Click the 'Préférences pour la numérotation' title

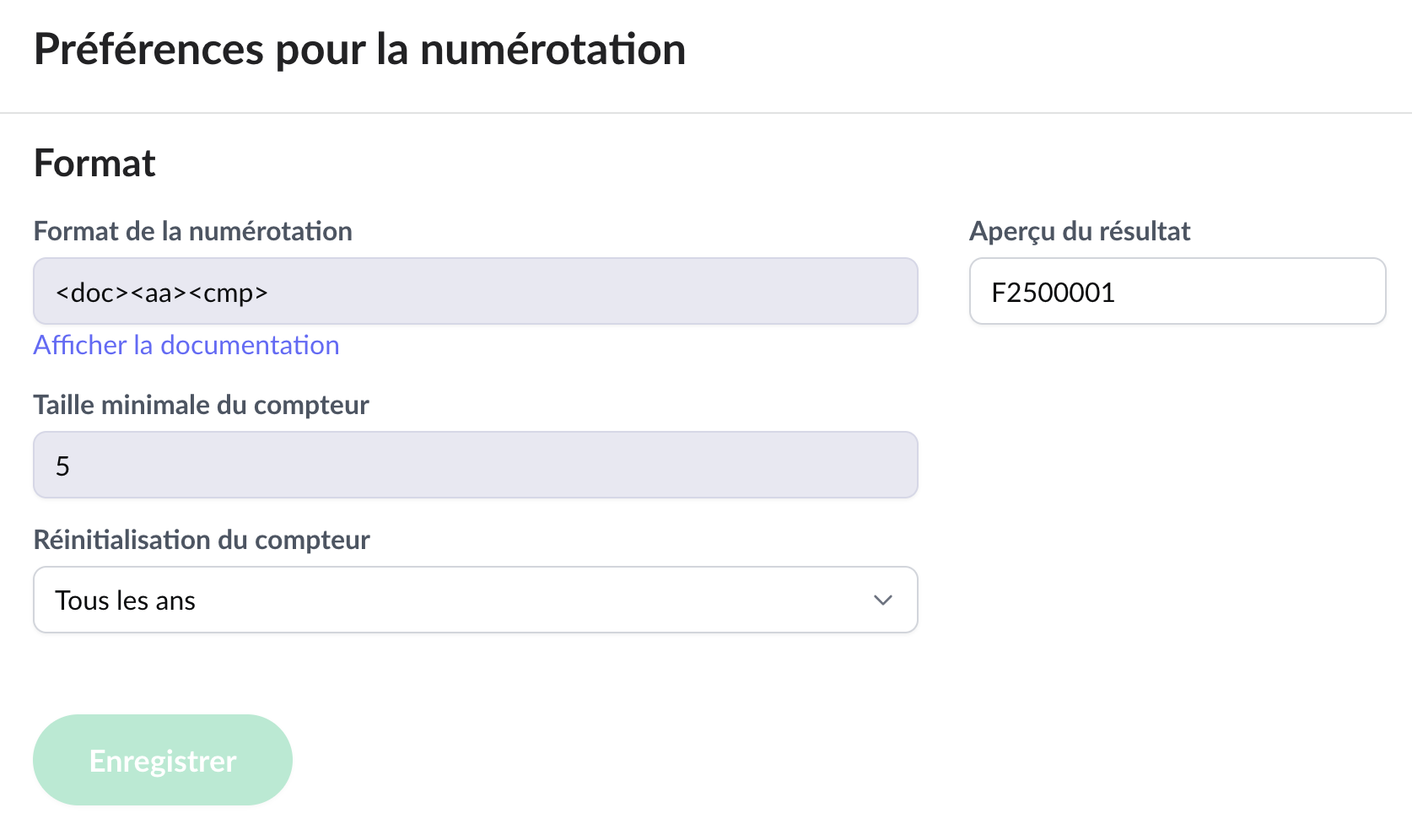(359, 49)
